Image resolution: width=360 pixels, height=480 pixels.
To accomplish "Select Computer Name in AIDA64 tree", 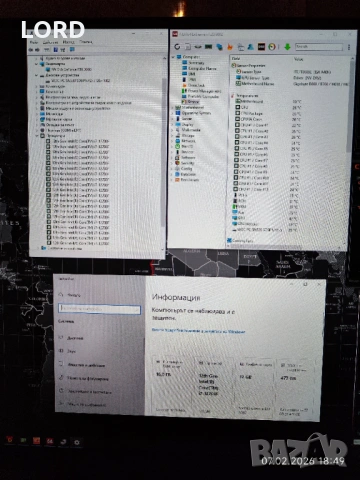I will (x=202, y=68).
